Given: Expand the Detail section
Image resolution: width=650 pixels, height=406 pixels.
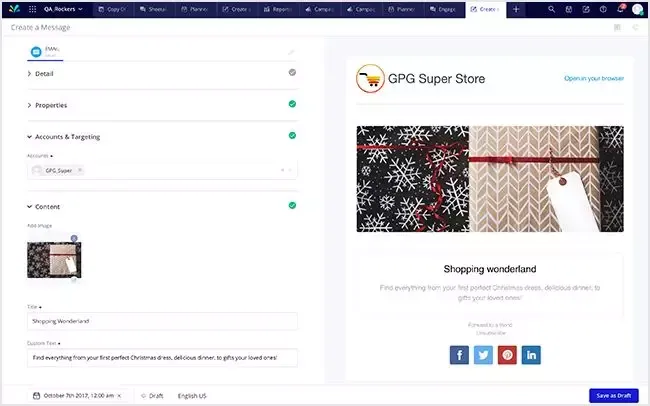Looking at the screenshot, I should point(45,73).
